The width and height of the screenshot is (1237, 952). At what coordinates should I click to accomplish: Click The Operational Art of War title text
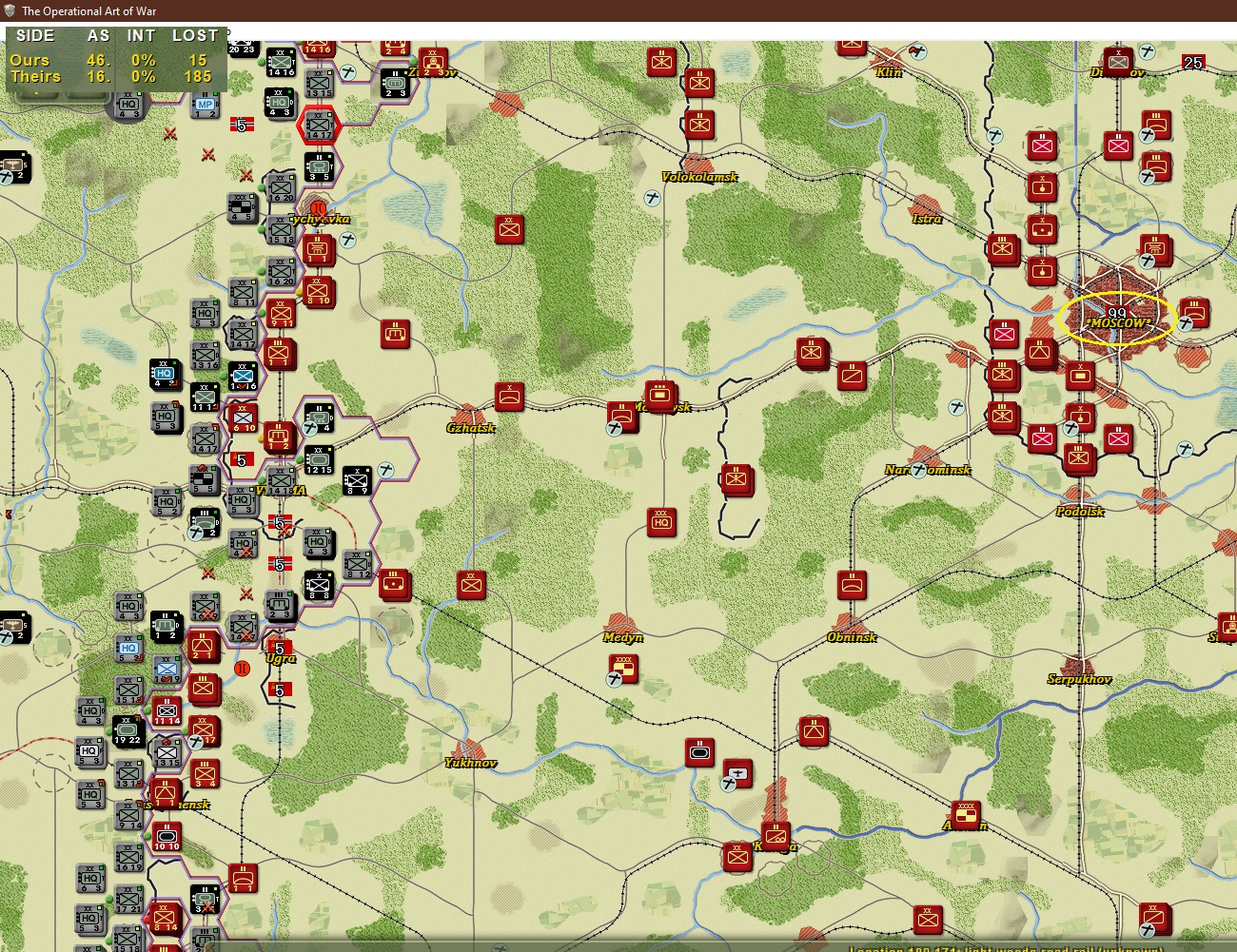(x=89, y=10)
